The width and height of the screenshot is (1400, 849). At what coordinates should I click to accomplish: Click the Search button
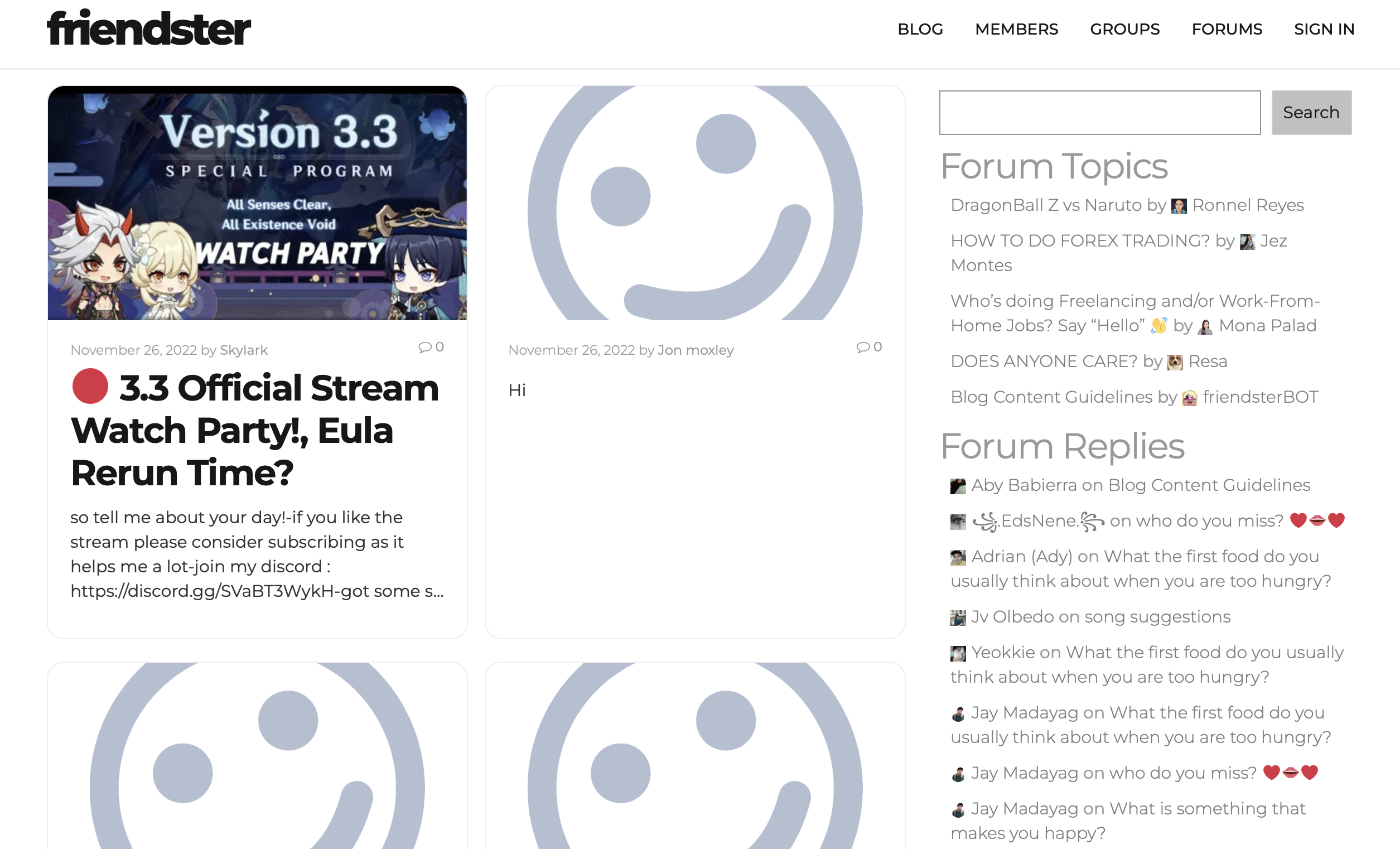1311,113
